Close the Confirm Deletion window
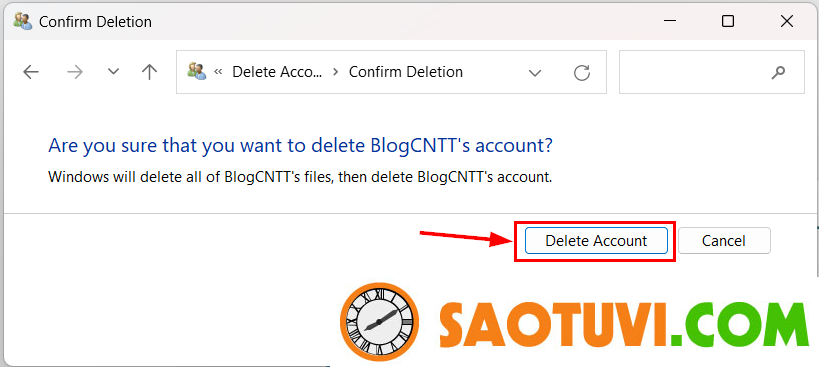This screenshot has height=367, width=819. [x=787, y=21]
